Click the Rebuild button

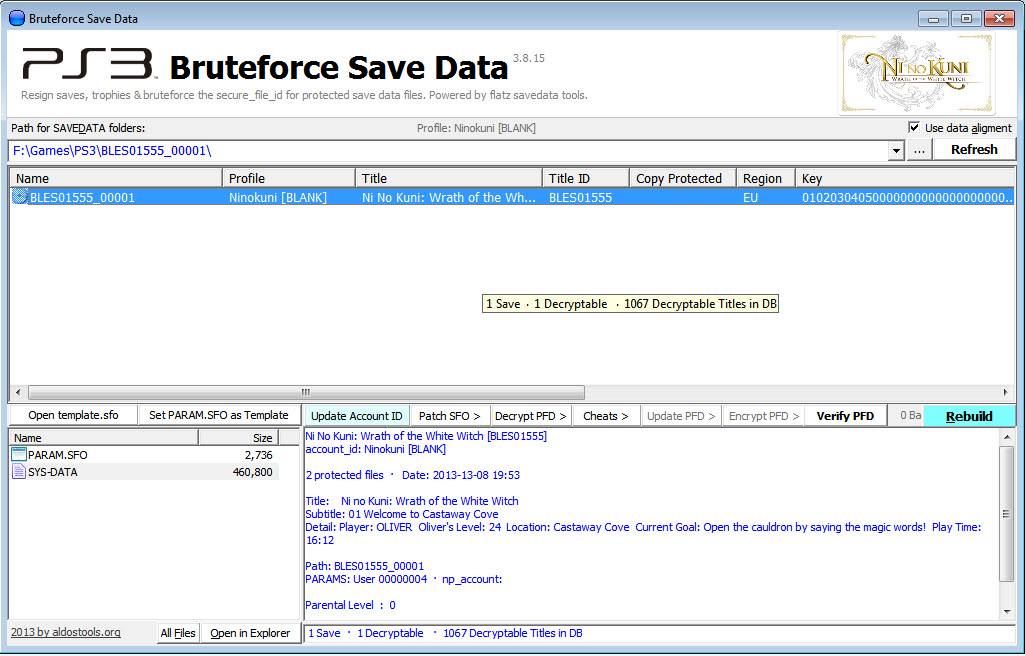point(969,416)
